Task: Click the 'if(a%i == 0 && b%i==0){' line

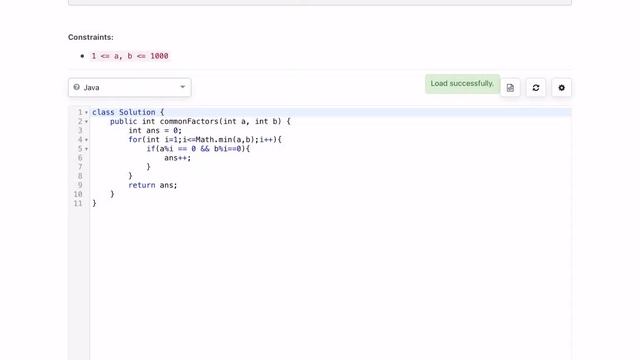Action: click(x=198, y=149)
